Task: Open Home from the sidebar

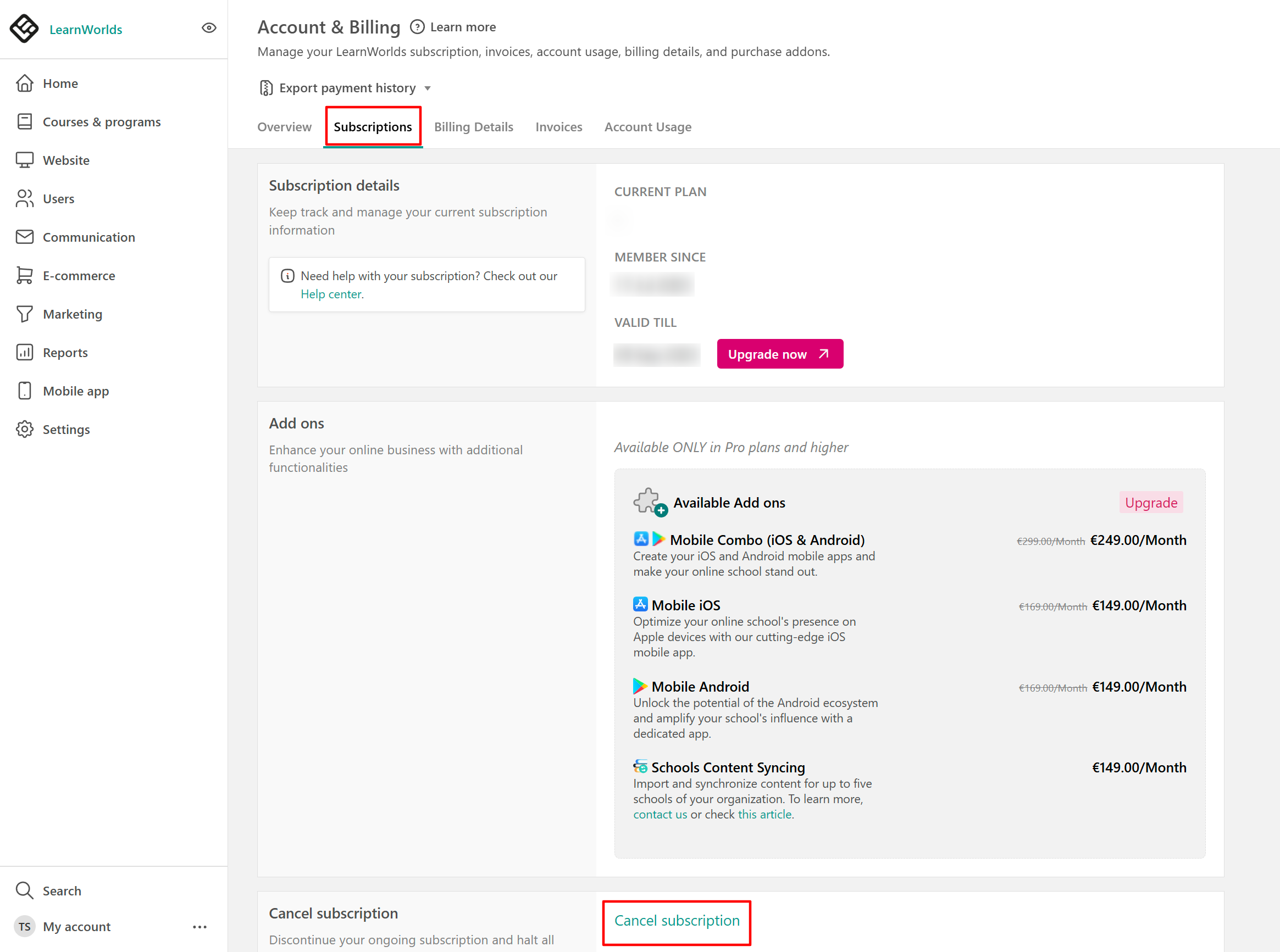Action: 60,83
